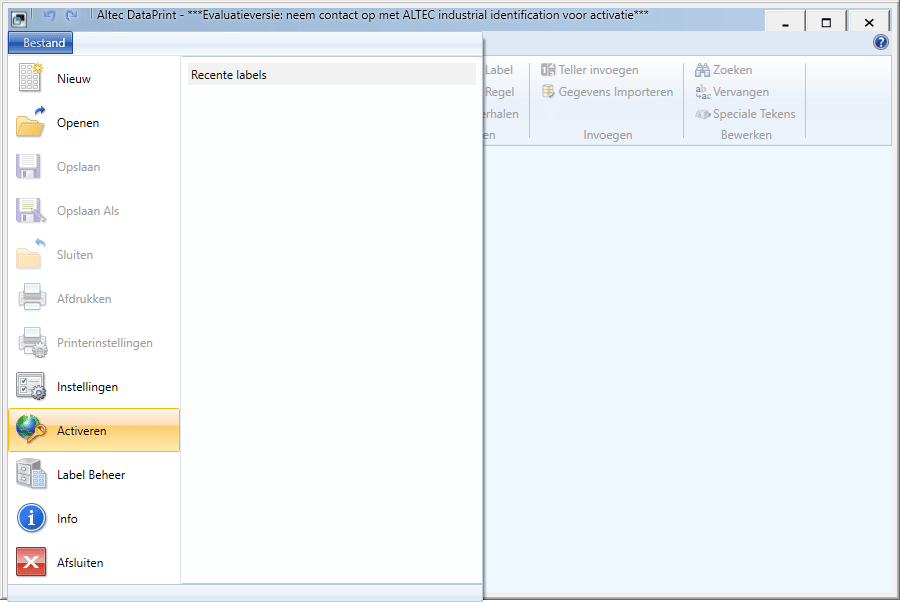
Task: Click the Opslaan floppy disk icon
Action: (28, 166)
